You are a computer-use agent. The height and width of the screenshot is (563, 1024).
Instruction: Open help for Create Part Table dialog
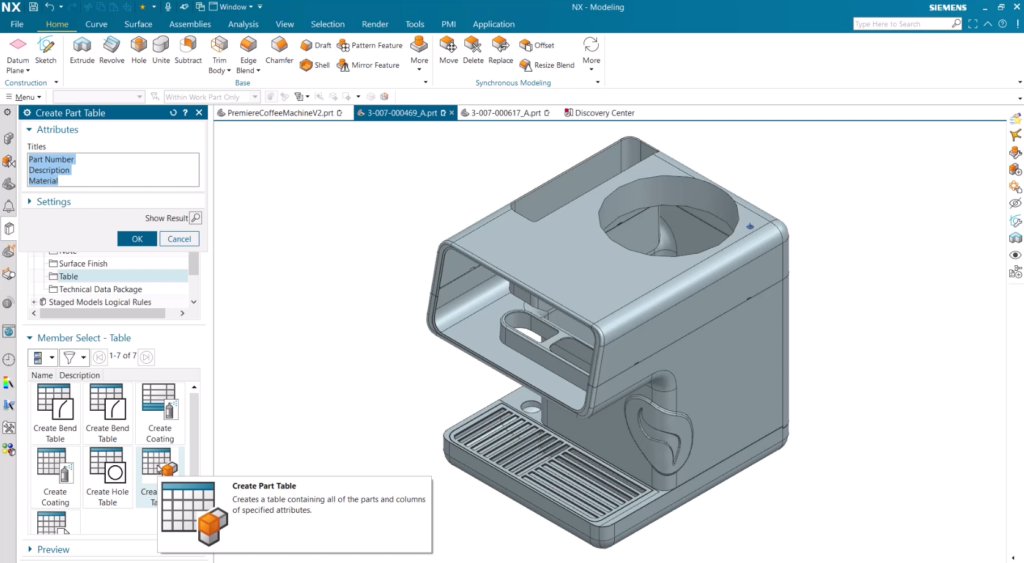pyautogui.click(x=185, y=112)
